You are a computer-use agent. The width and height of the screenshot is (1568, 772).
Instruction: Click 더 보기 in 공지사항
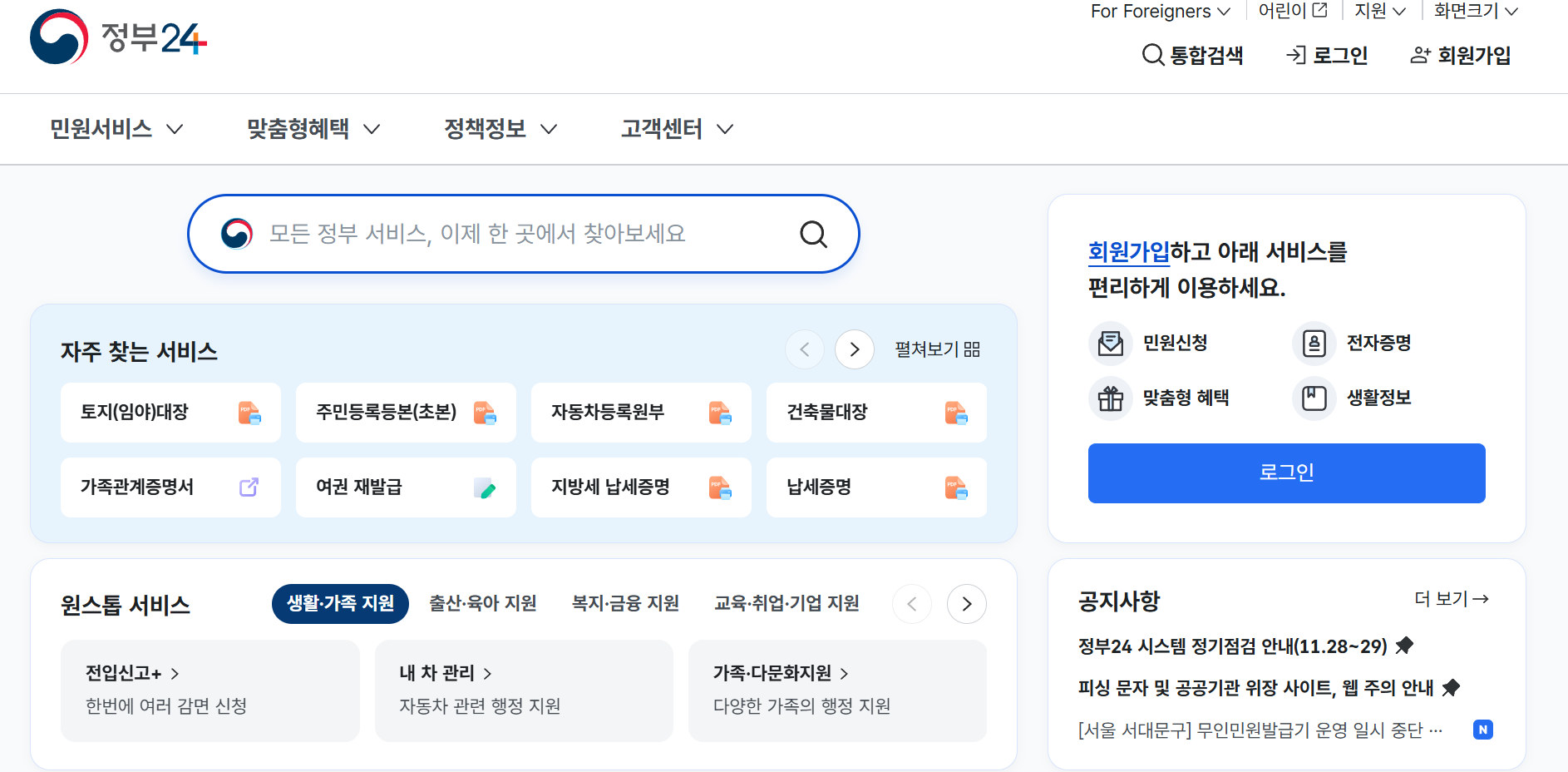click(1452, 599)
